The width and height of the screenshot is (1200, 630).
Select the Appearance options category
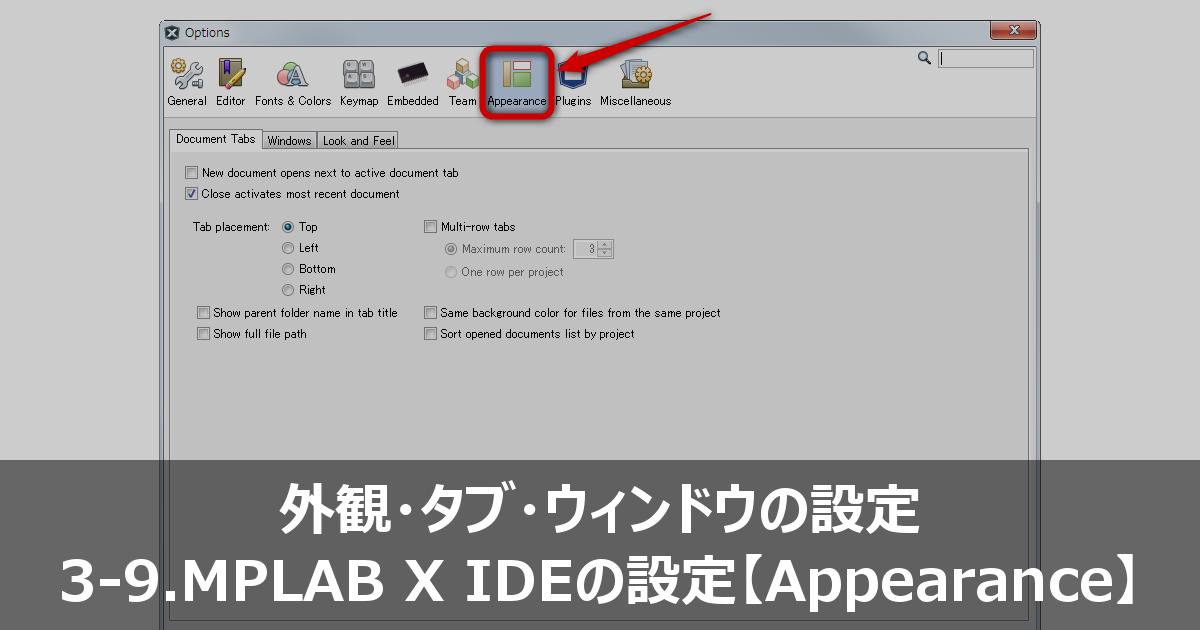(517, 83)
